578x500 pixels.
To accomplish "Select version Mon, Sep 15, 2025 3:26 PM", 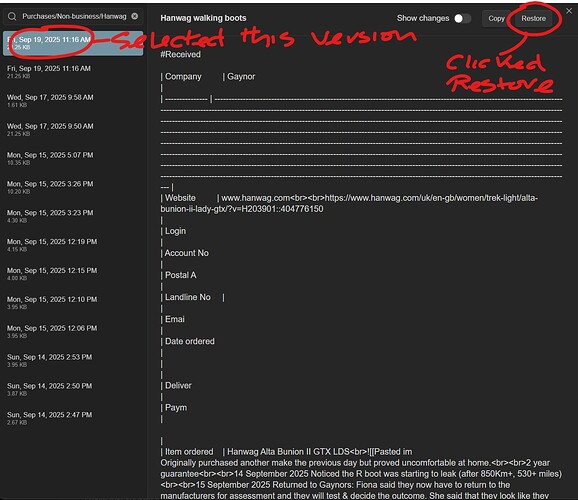I will tap(73, 187).
